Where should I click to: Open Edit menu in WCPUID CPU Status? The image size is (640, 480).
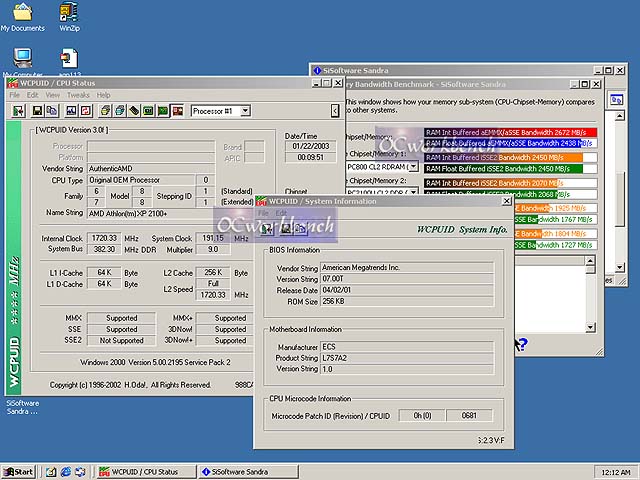[33, 95]
